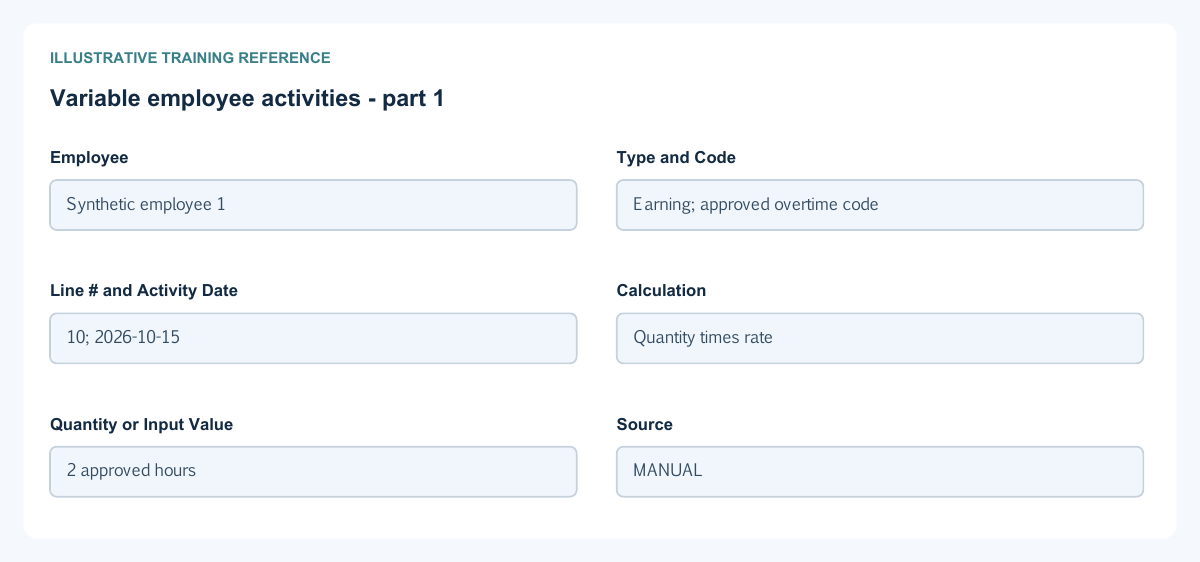Select the Type and Code input field
This screenshot has height=562, width=1200.
tap(880, 205)
